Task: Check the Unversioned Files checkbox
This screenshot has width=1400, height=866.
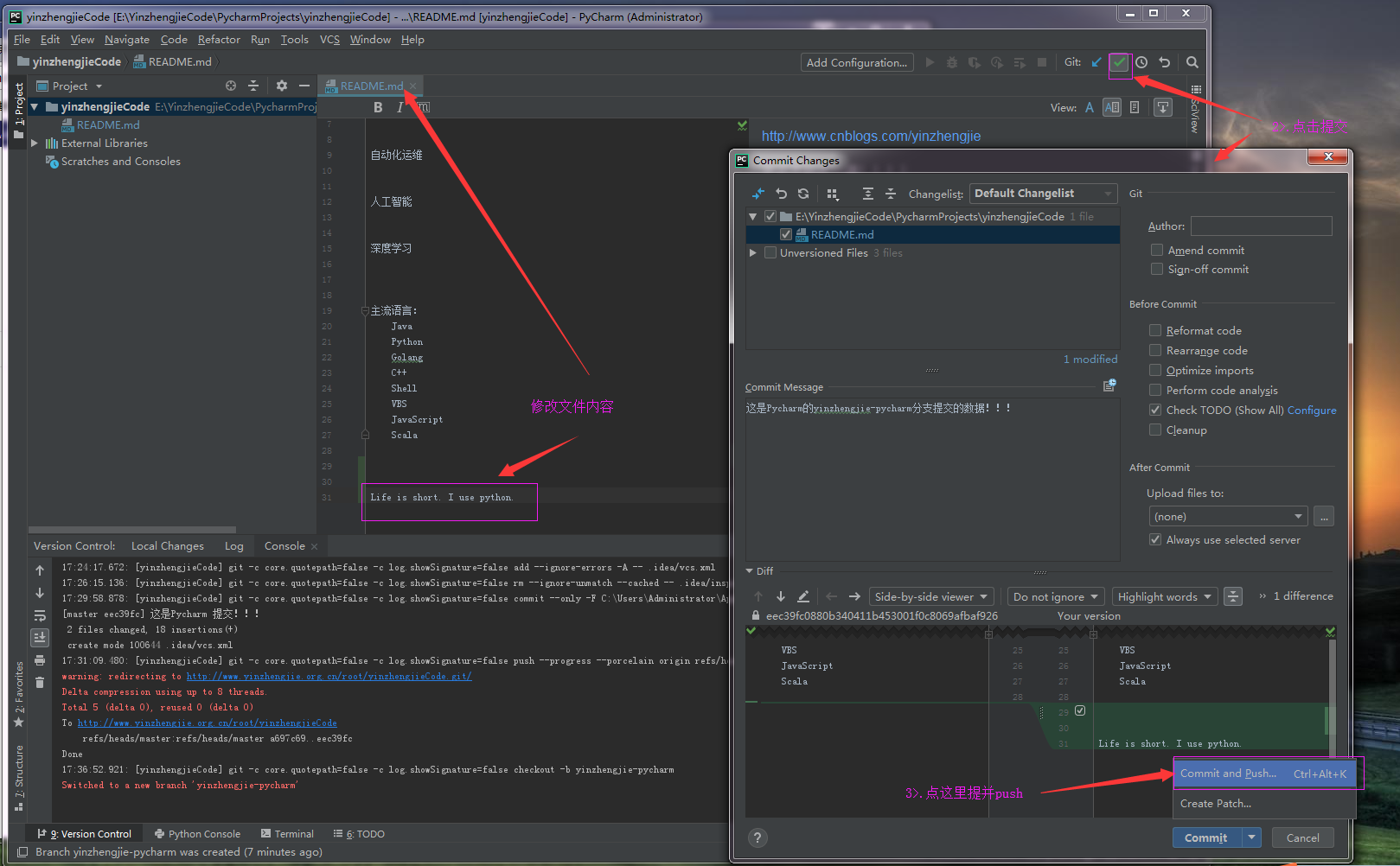Action: point(770,252)
